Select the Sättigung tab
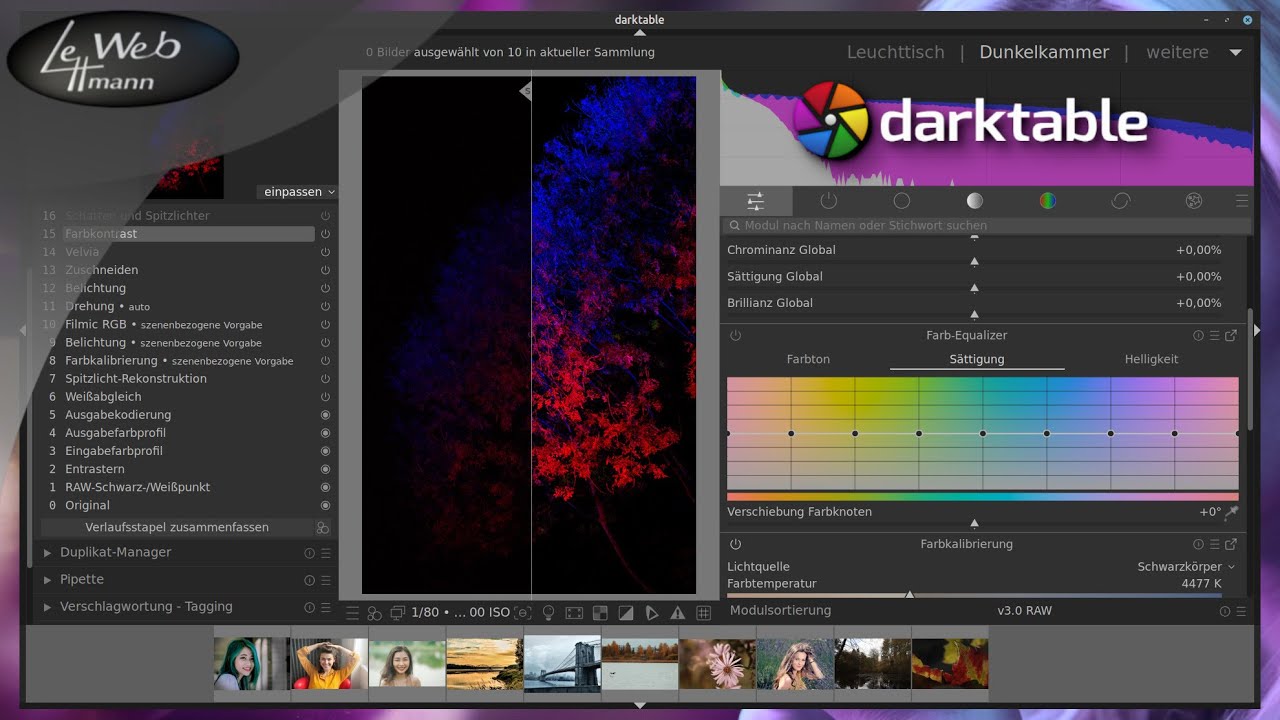Screen dimensions: 1280x720 (977, 360)
